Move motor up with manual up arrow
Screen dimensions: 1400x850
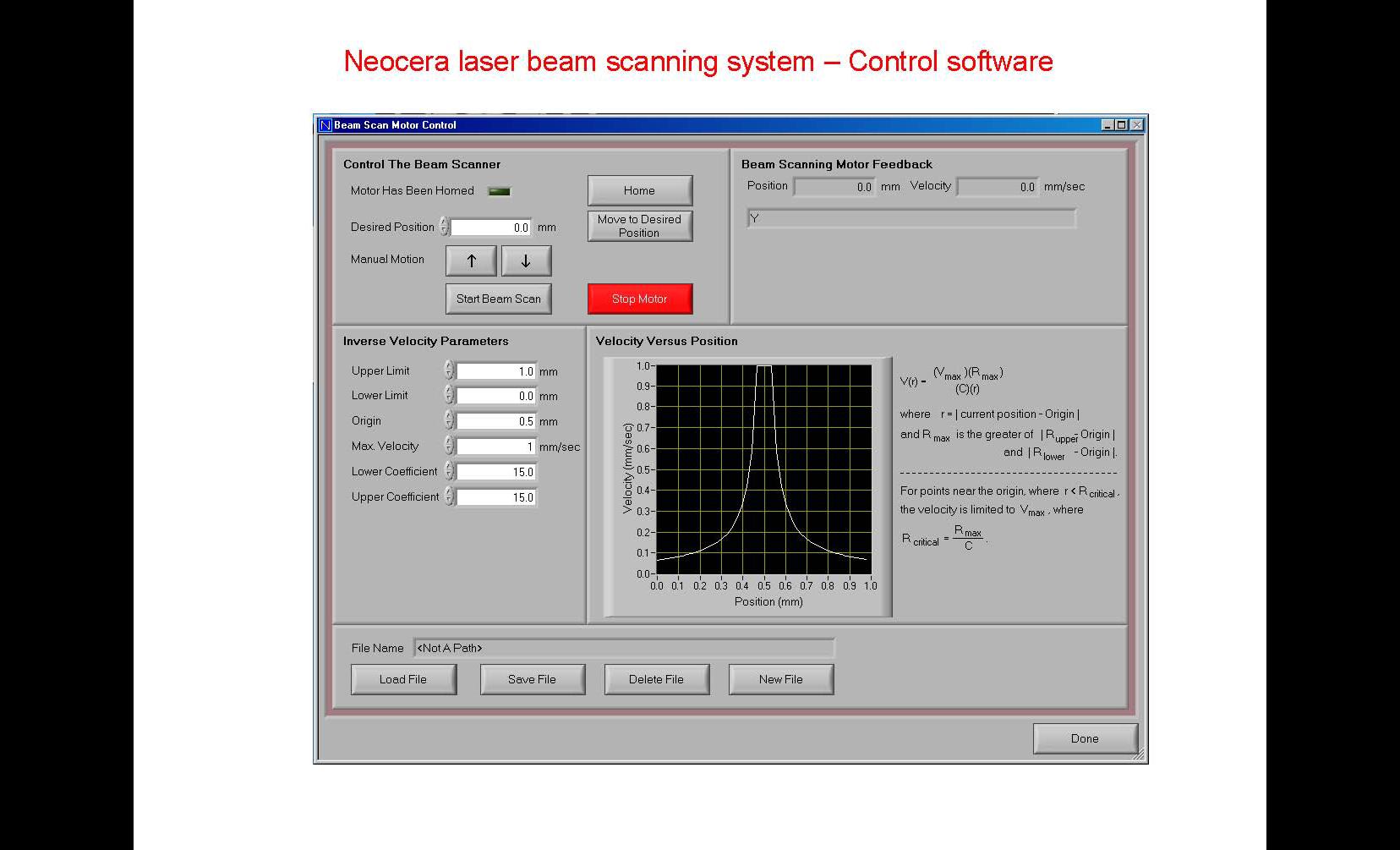click(472, 260)
